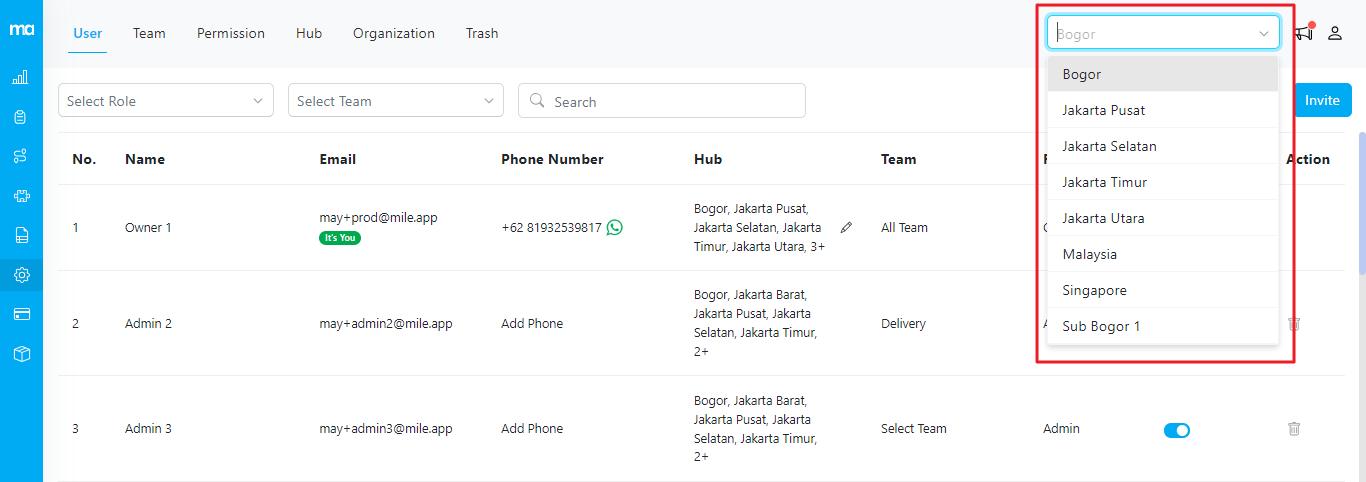The height and width of the screenshot is (482, 1366).
Task: Edit Owner 1's hub with pencil icon
Action: pyautogui.click(x=846, y=227)
